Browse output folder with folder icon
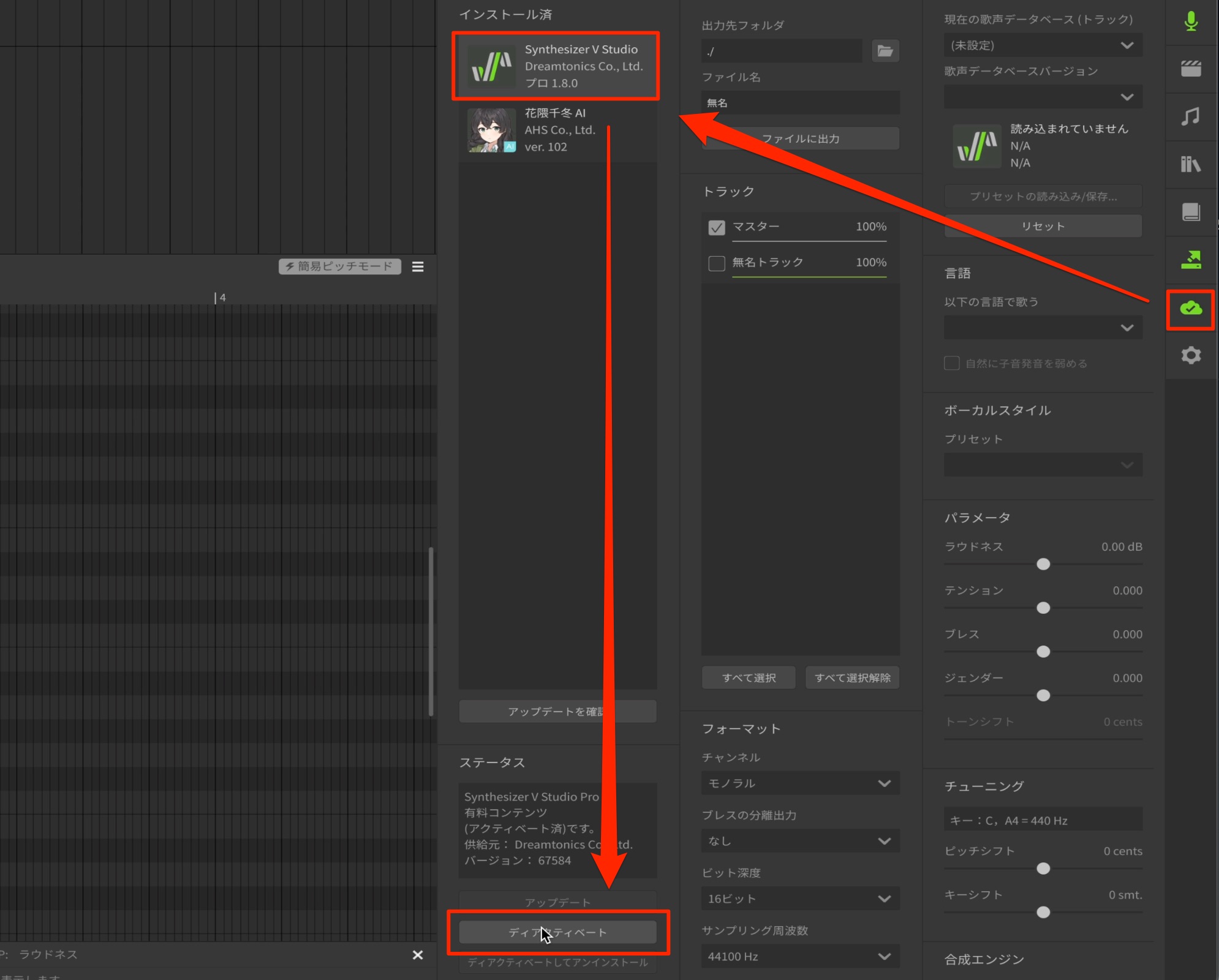Screen dimensions: 1219x980 click(885, 51)
